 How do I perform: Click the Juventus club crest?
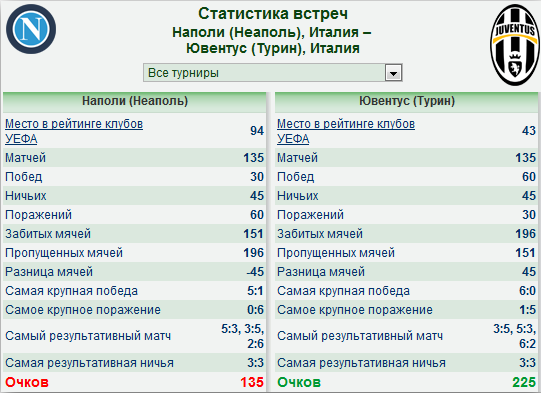pos(515,45)
